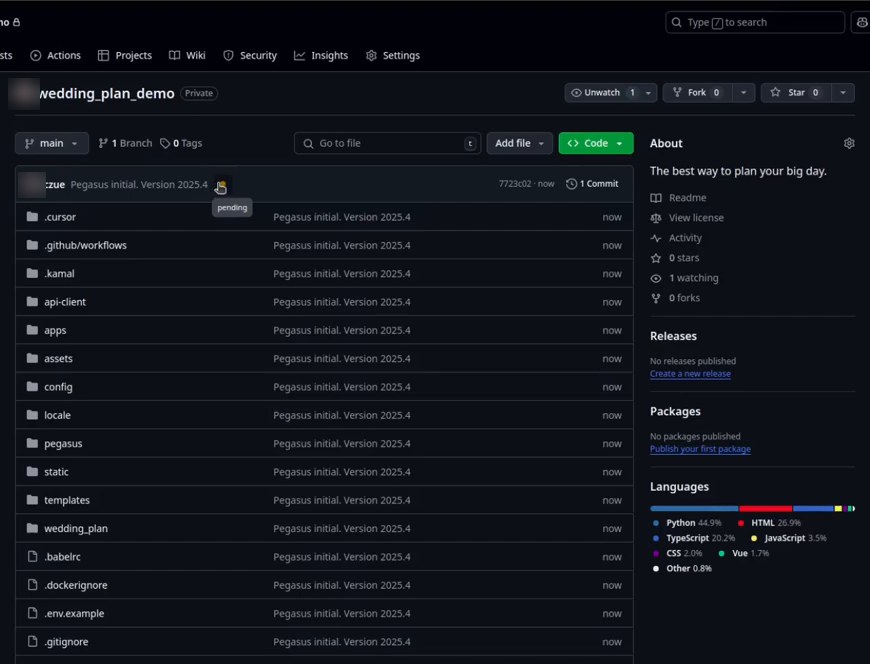Open the Add file dropdown
The image size is (870, 664).
point(519,143)
